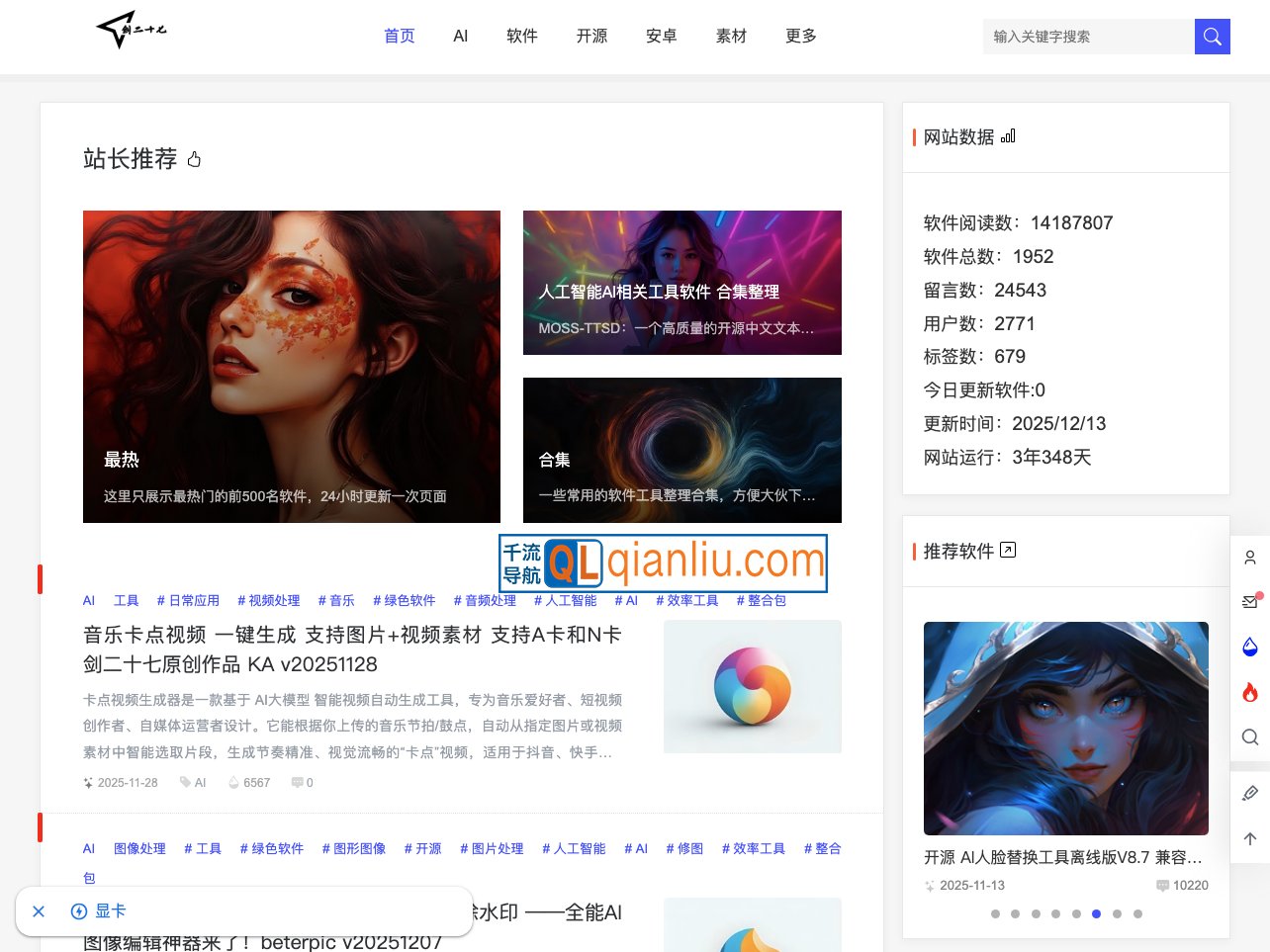Click the 输入关键字搜索 input field
This screenshot has height=952, width=1270.
coord(1088,36)
